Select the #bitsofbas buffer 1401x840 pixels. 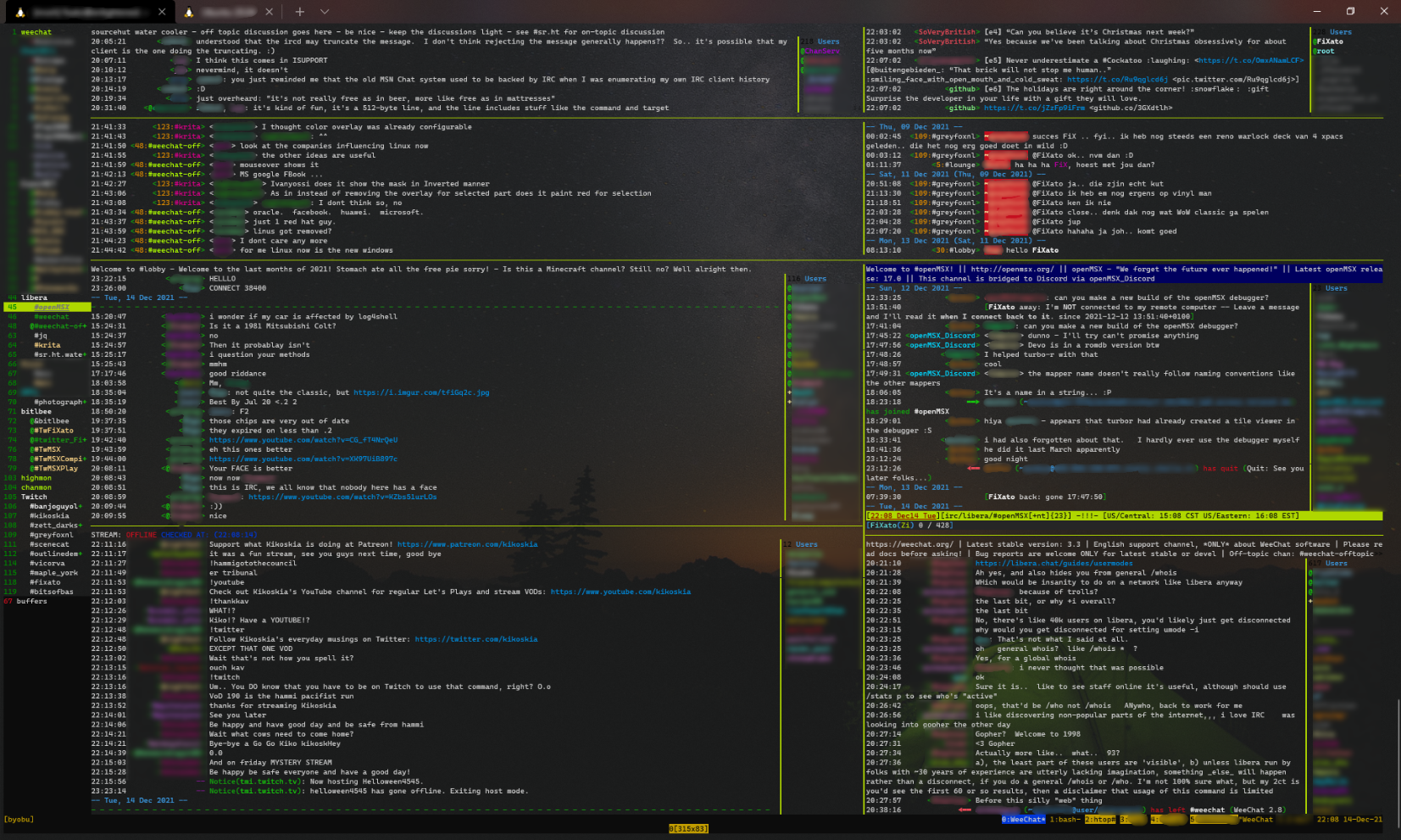point(52,592)
